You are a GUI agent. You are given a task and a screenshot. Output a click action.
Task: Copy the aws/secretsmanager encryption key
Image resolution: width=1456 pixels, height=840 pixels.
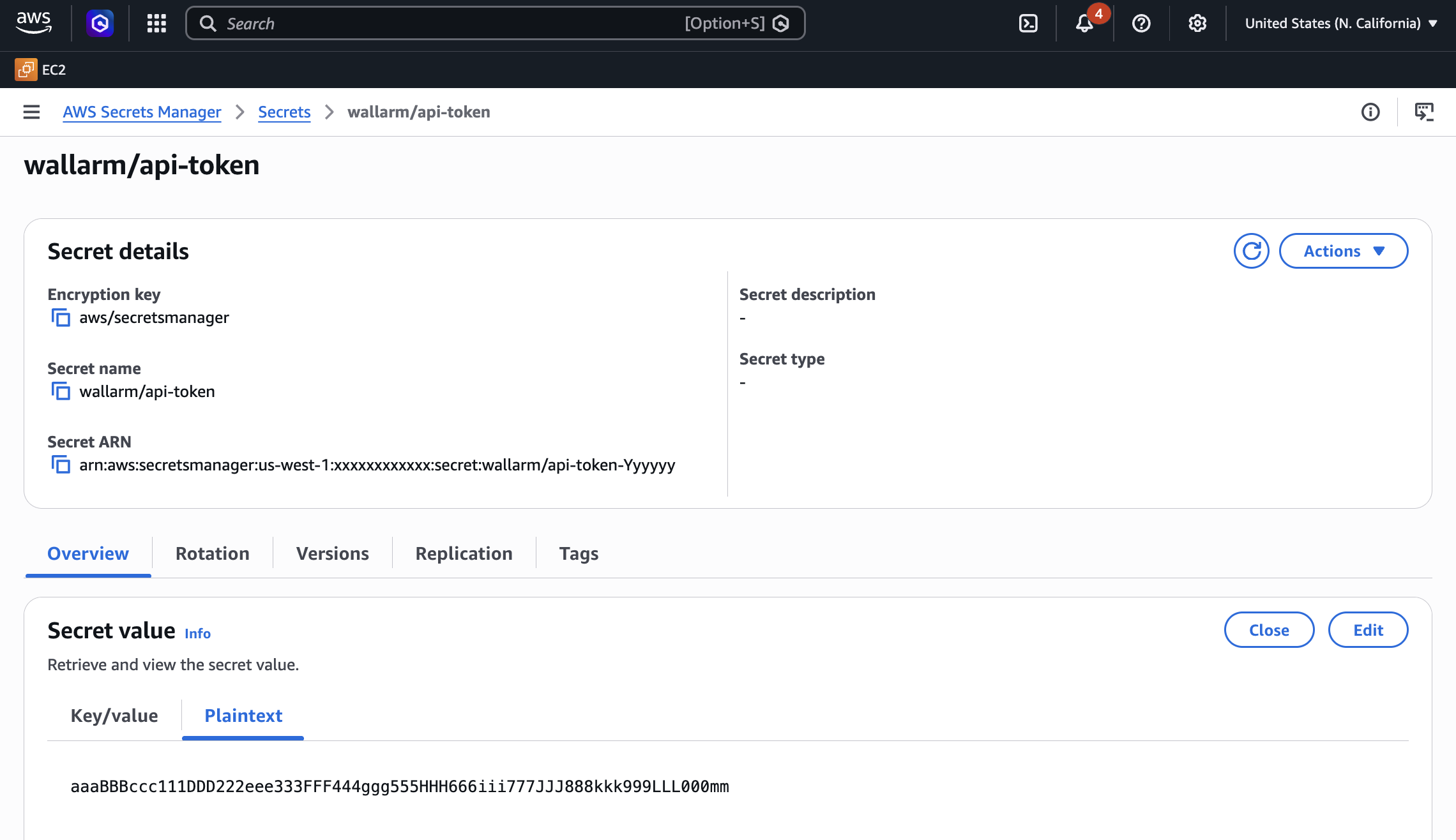(61, 317)
